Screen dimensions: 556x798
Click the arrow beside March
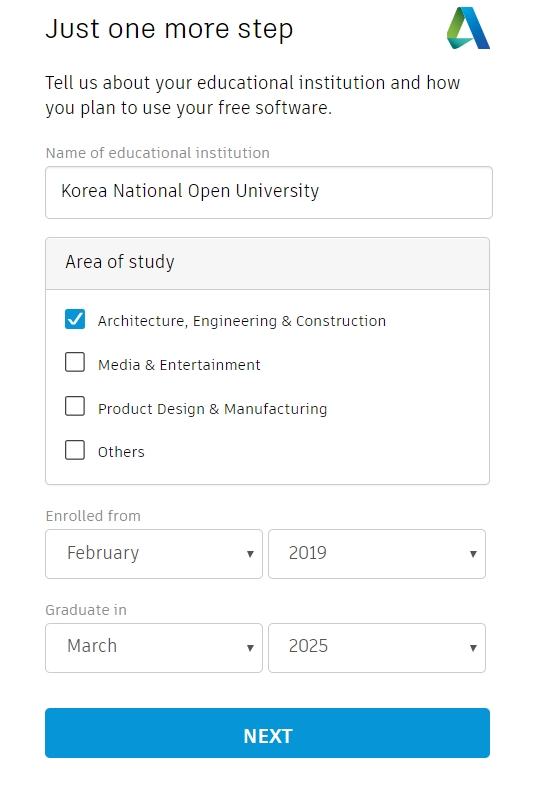[250, 648]
